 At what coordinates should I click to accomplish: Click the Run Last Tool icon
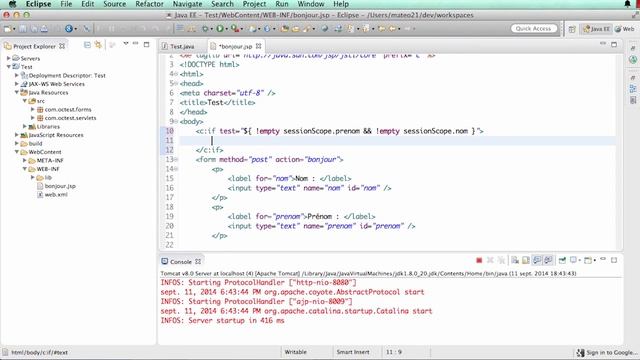pyautogui.click(x=235, y=29)
